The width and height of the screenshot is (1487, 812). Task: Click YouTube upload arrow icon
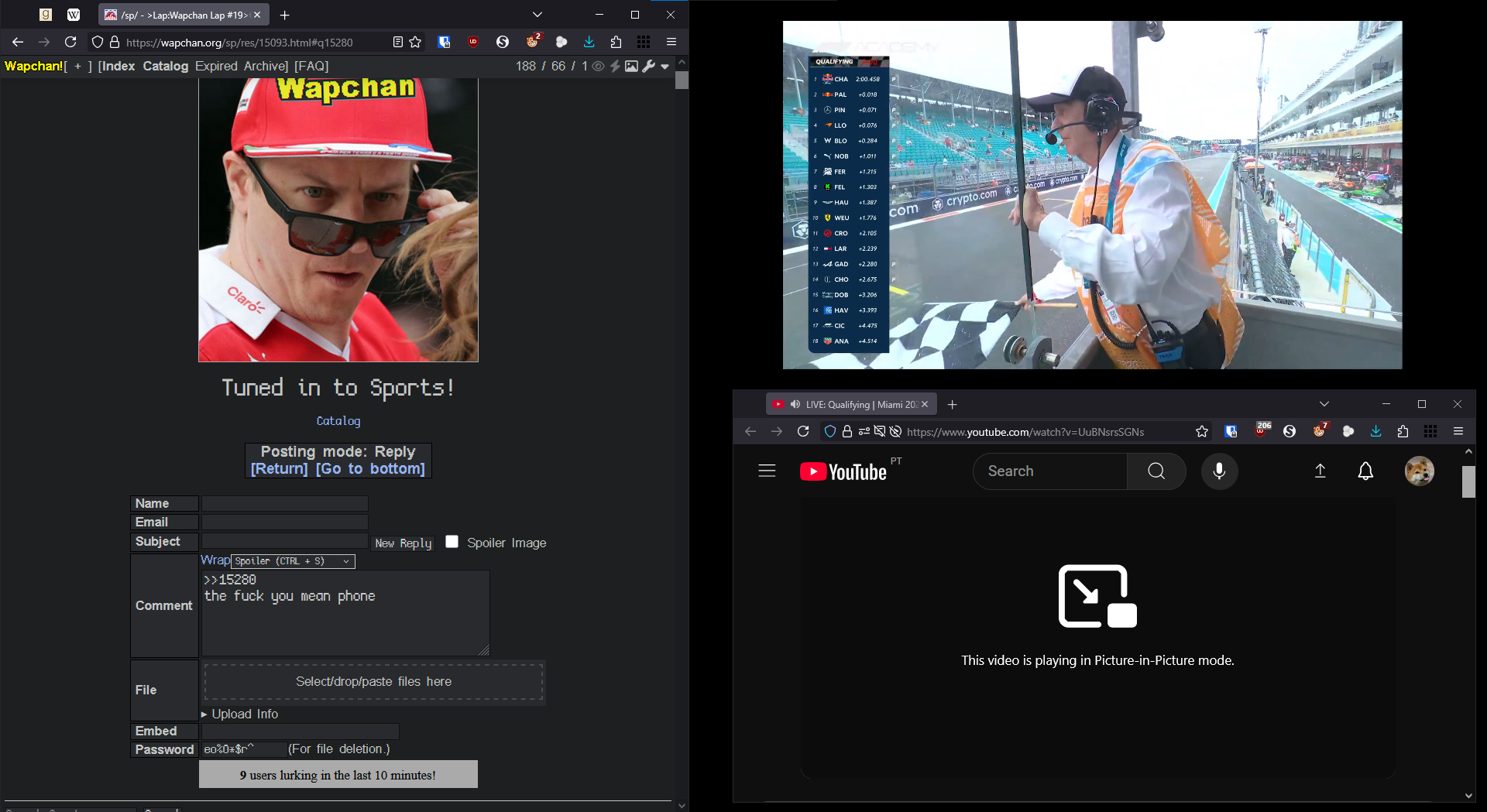click(x=1320, y=471)
